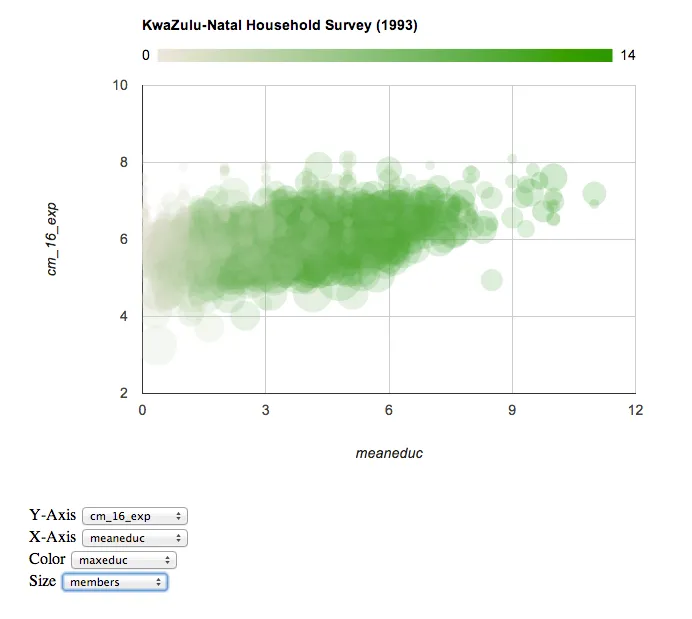Expand the Color dropdown set to maxeduc
Viewport: 692px width, 619px height.
(124, 560)
